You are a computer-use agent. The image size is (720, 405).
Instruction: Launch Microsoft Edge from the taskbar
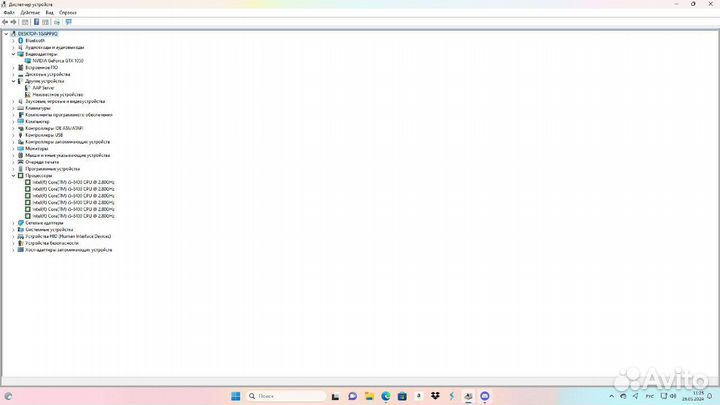386,396
